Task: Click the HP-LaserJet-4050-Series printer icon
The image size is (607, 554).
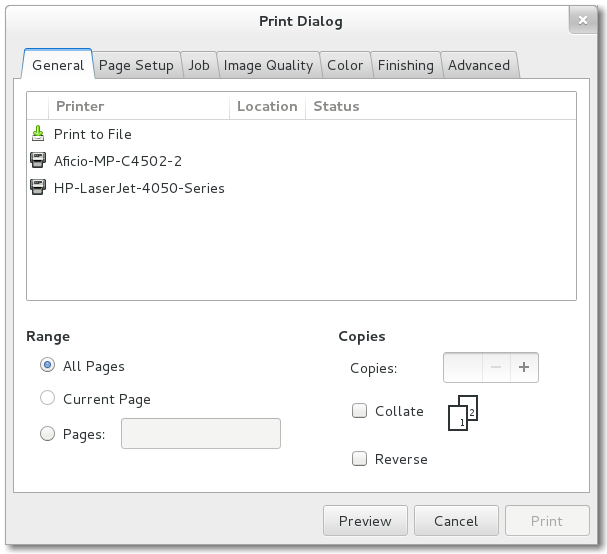Action: coord(38,188)
